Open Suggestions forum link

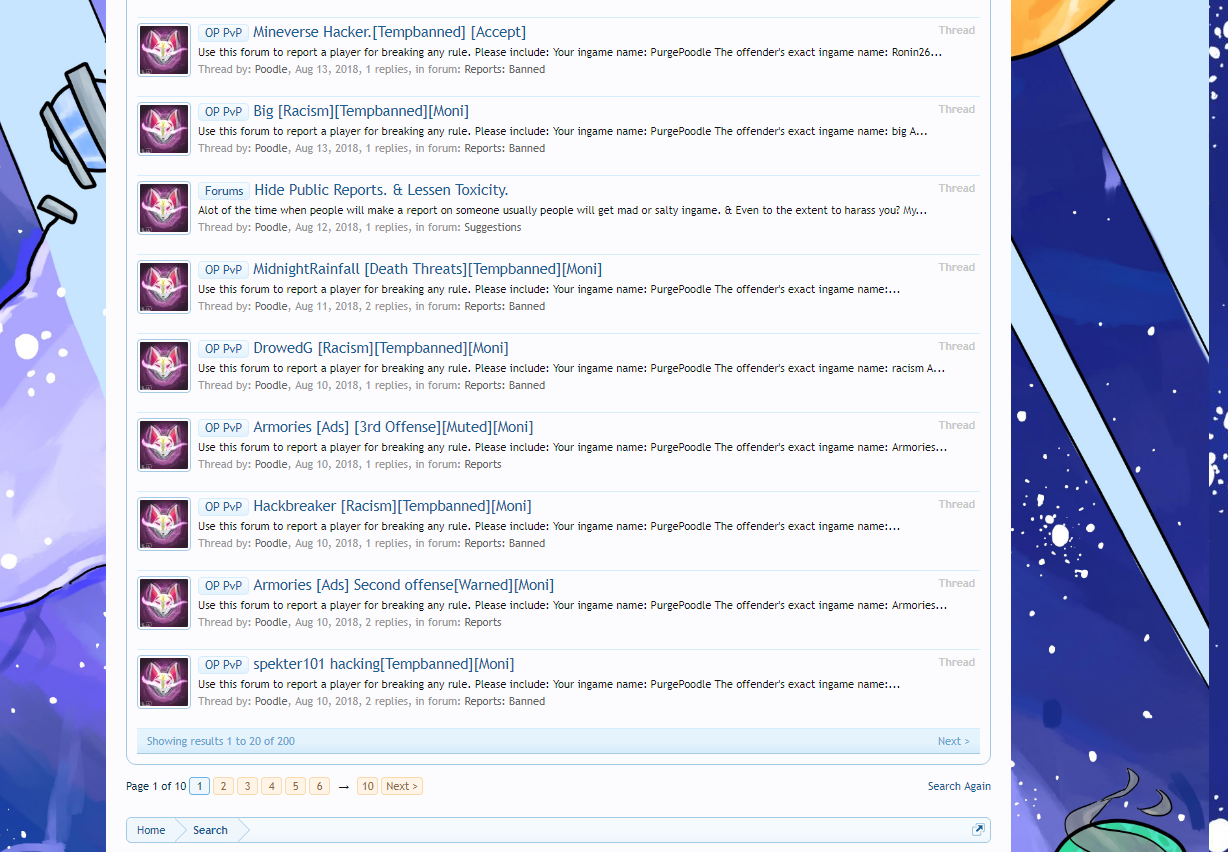coord(493,227)
